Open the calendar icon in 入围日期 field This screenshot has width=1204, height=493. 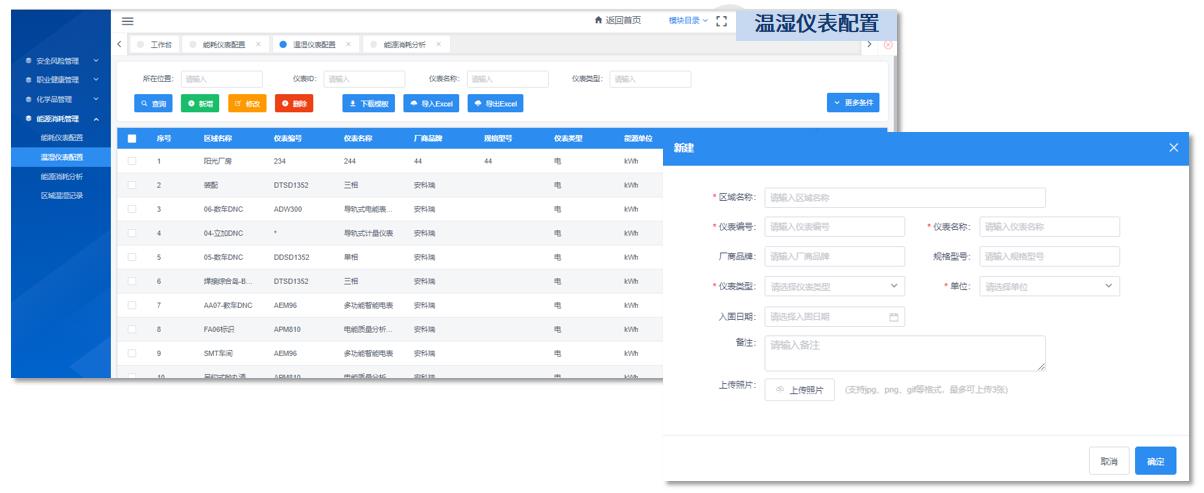coord(894,317)
